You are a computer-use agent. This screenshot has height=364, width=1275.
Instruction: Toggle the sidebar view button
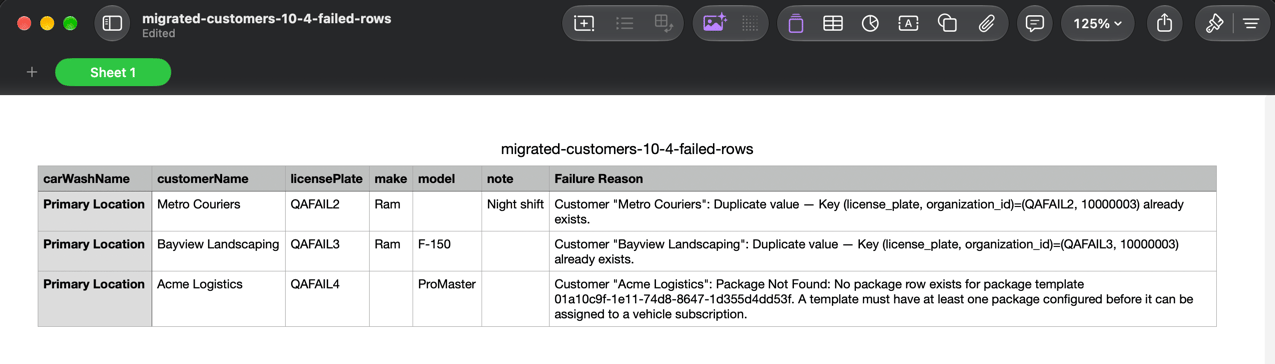click(x=112, y=23)
